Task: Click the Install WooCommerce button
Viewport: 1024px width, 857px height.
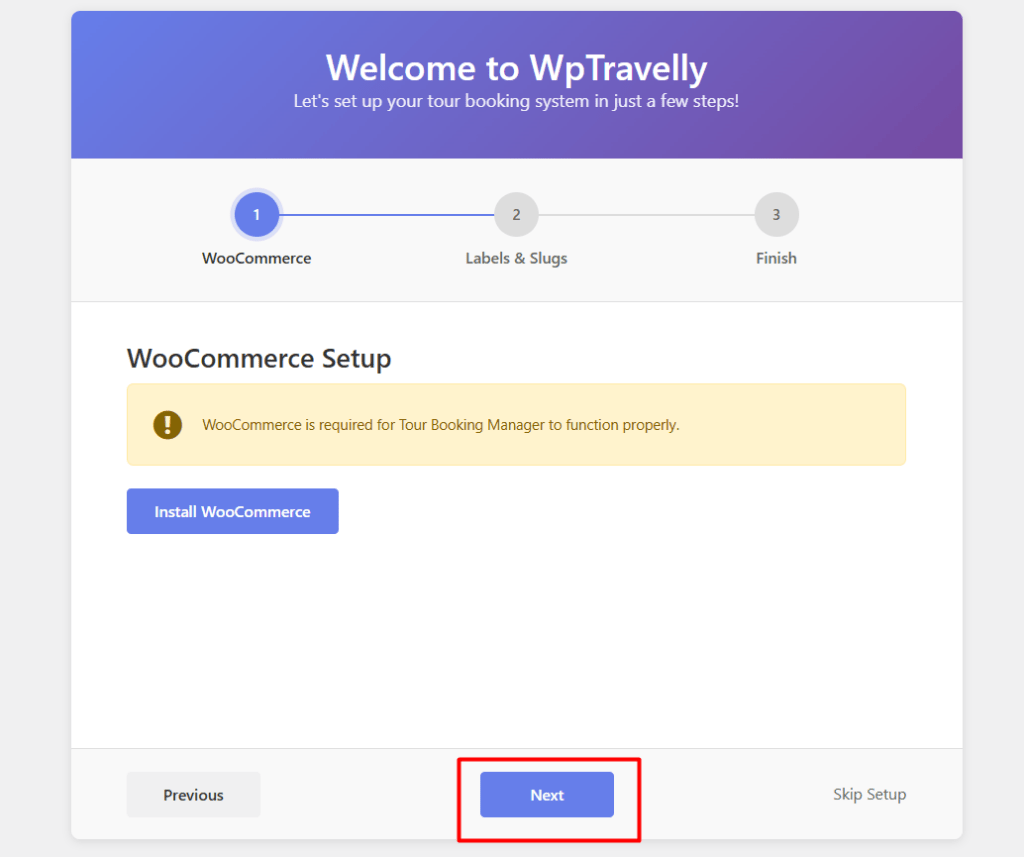Action: click(x=232, y=511)
